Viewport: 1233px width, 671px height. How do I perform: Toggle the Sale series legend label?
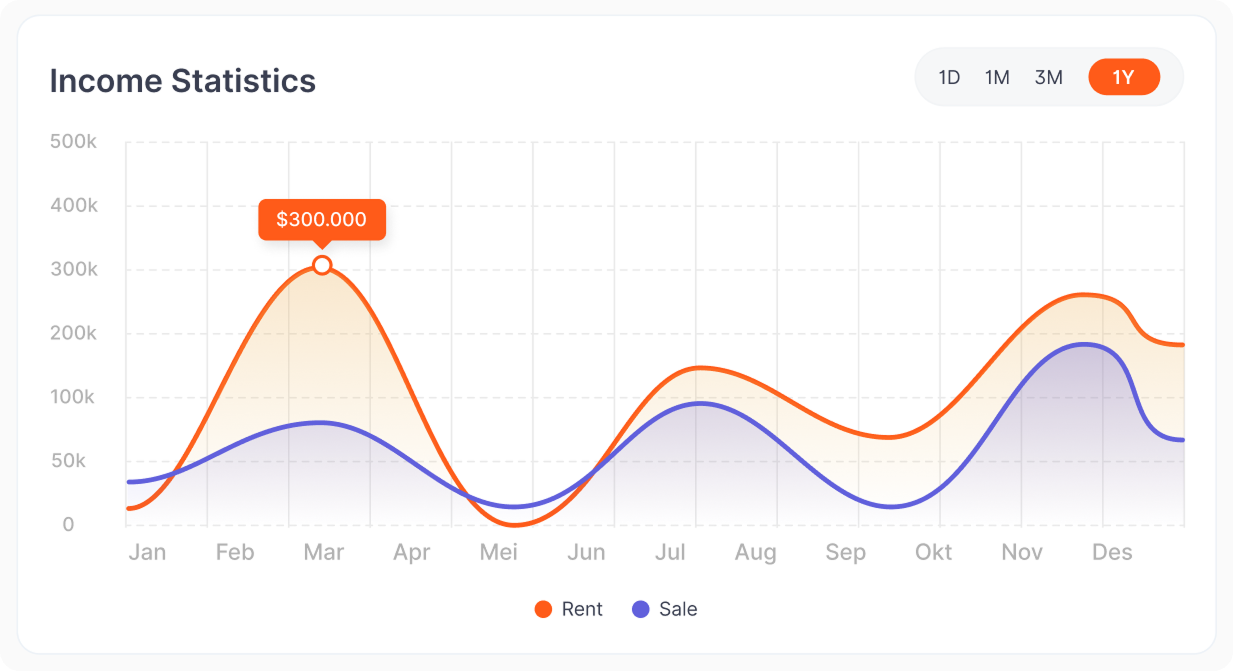click(x=678, y=609)
